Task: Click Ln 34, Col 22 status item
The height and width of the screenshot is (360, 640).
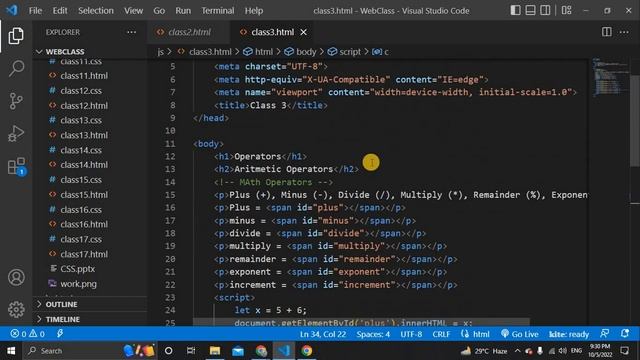Action: coord(323,334)
